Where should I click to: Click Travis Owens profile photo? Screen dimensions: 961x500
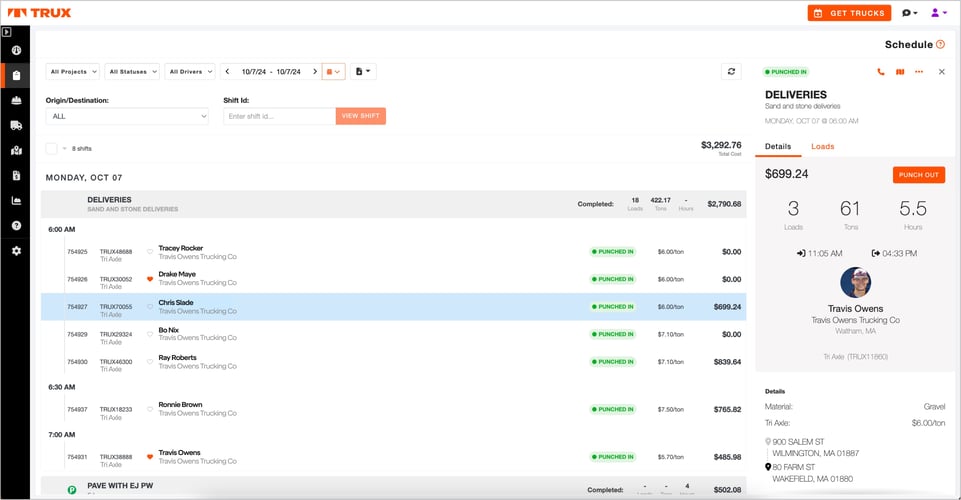click(x=856, y=282)
